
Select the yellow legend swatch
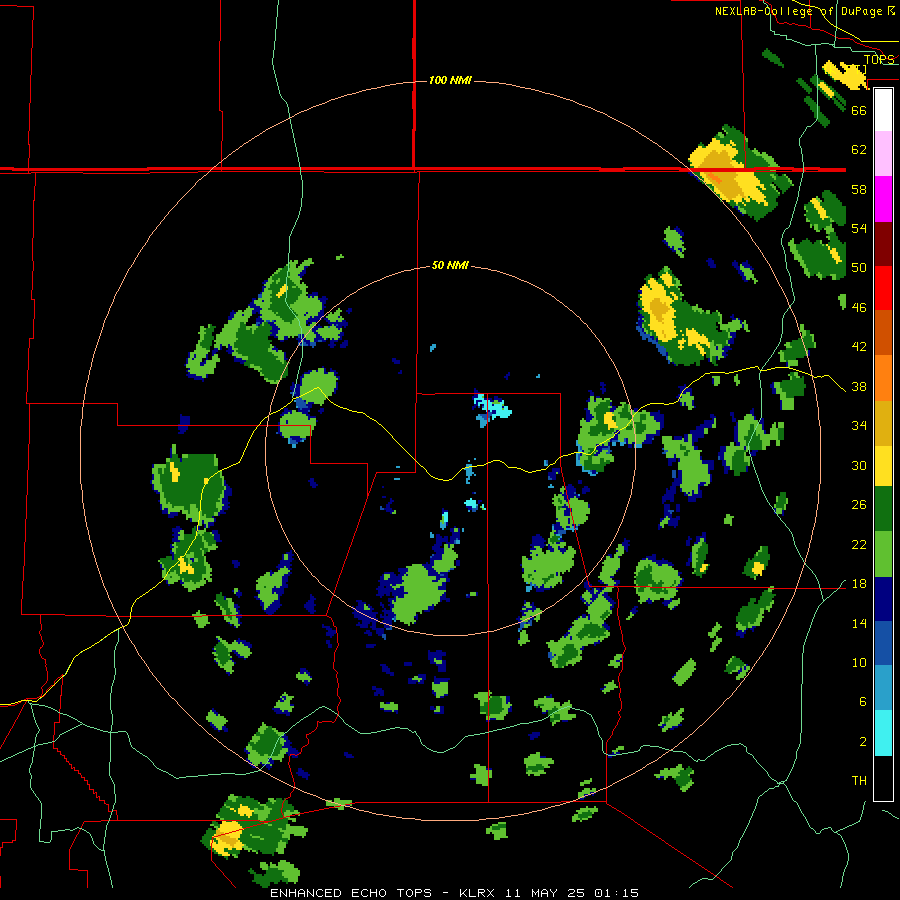(883, 466)
